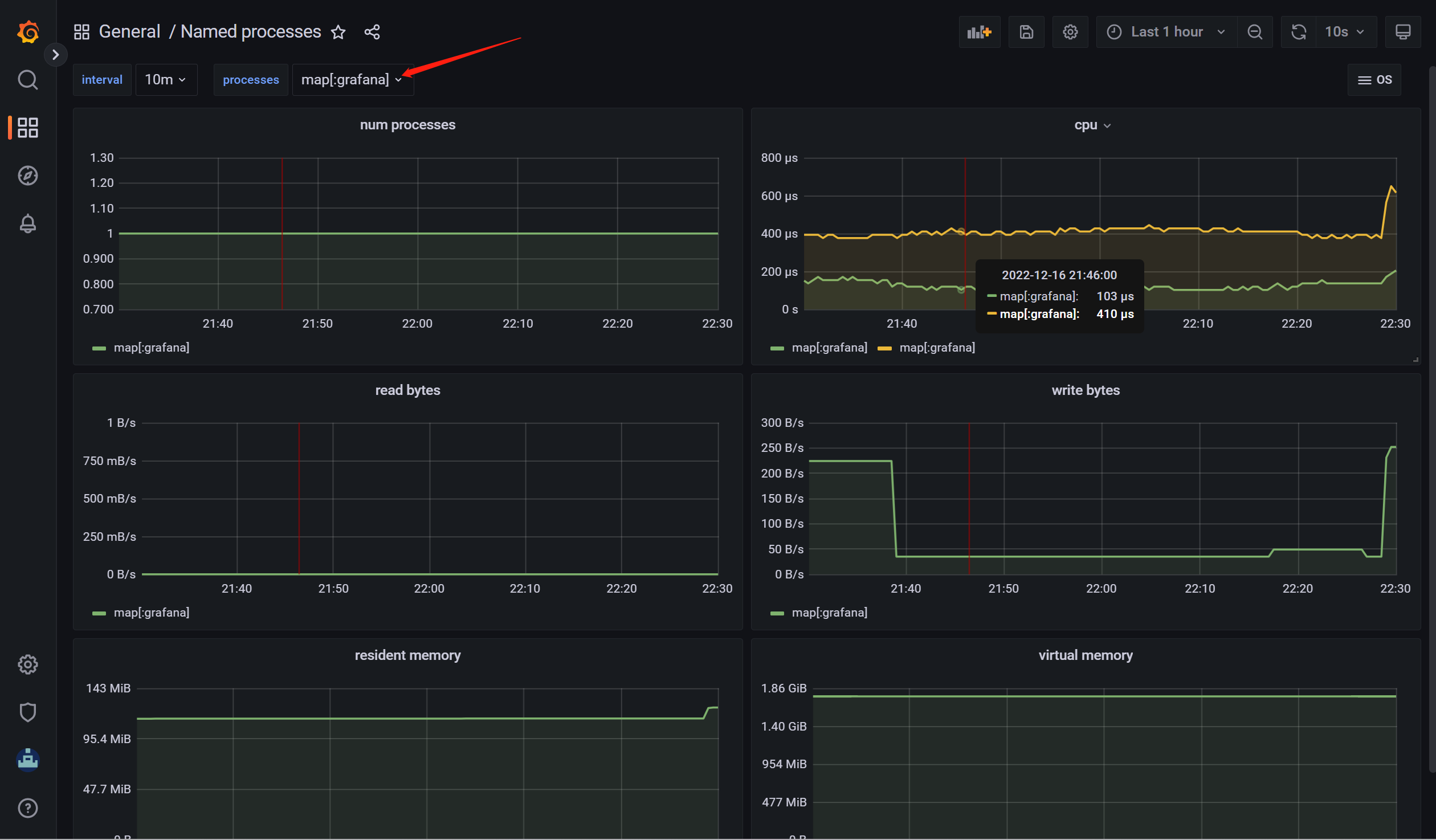Mark the dashboard as favorite with star
The height and width of the screenshot is (840, 1436).
[338, 32]
